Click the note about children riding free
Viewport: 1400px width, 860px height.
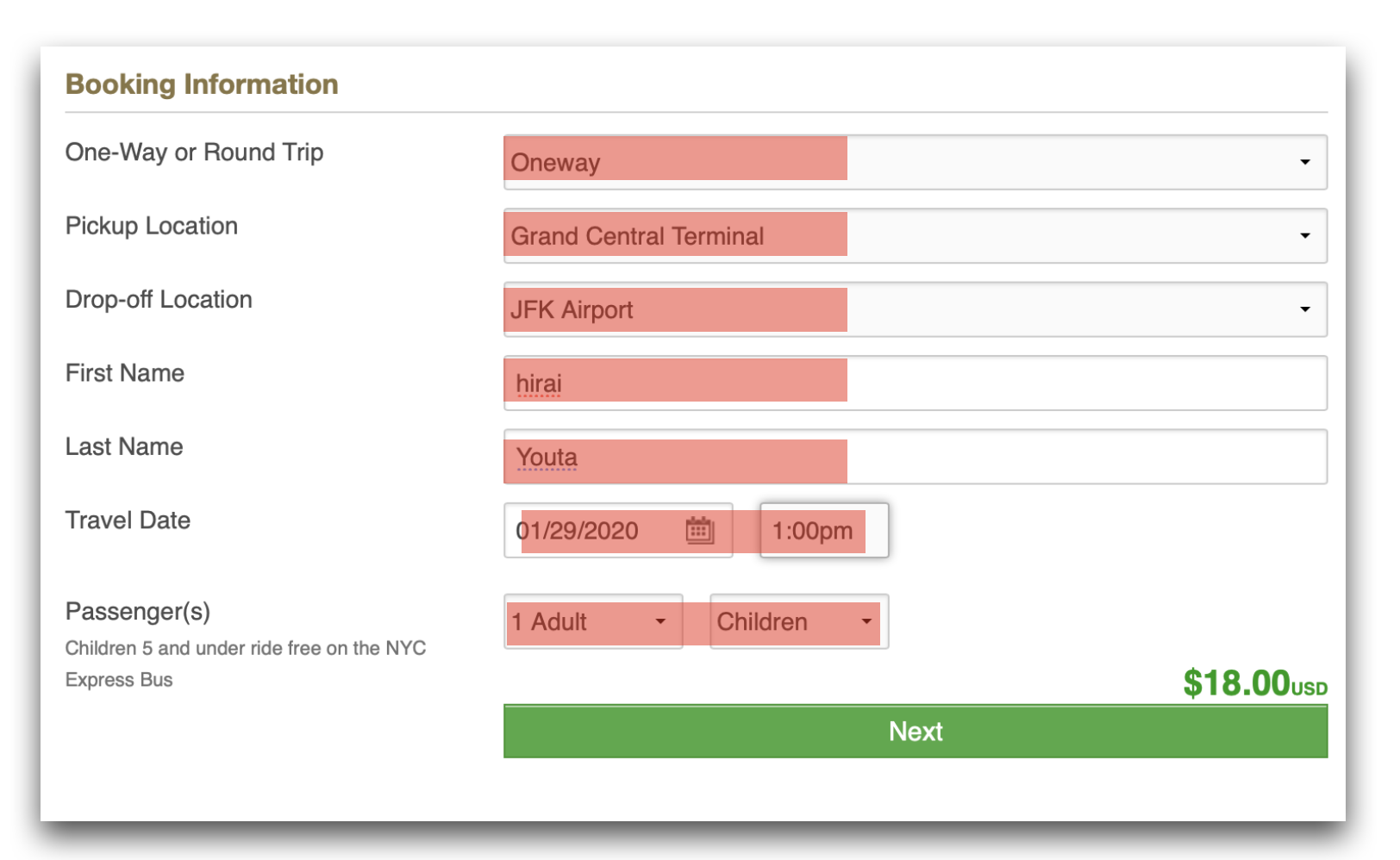[246, 664]
